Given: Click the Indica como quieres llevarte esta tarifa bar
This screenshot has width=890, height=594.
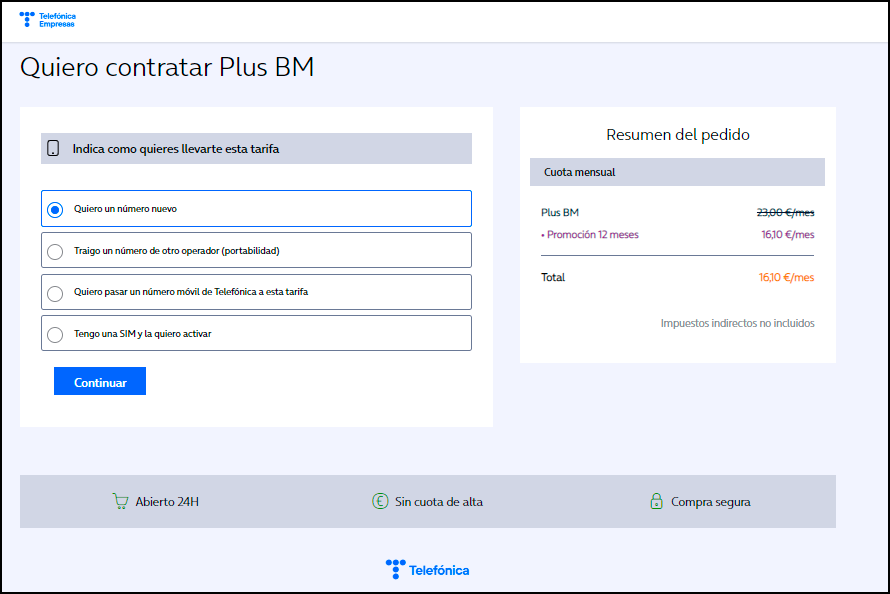Looking at the screenshot, I should coord(255,148).
